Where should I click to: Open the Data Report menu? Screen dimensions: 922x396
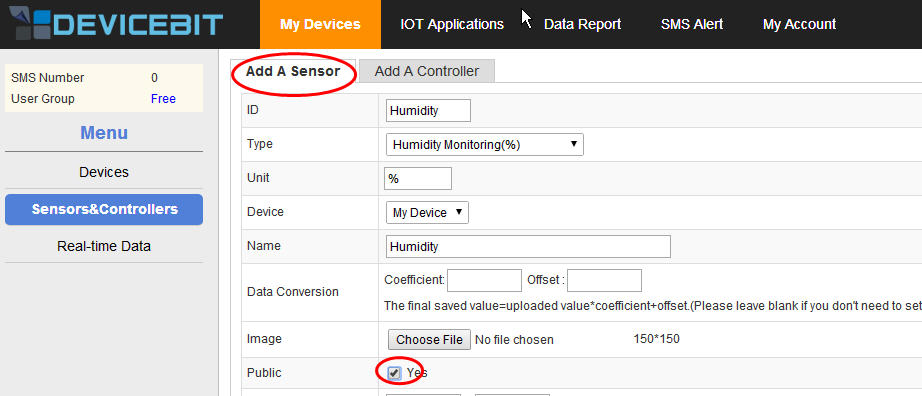[582, 24]
